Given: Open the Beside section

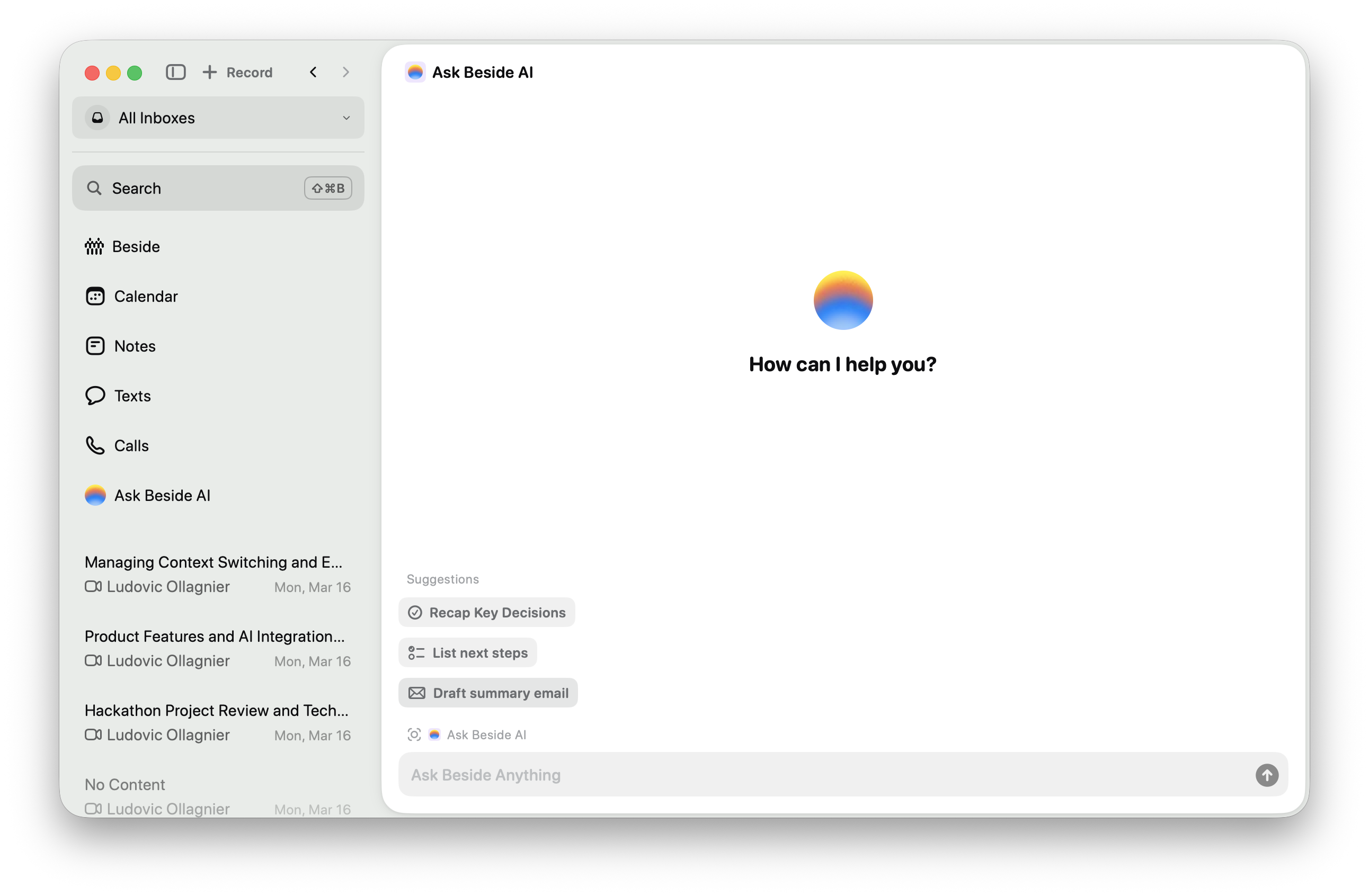Looking at the screenshot, I should (218, 247).
